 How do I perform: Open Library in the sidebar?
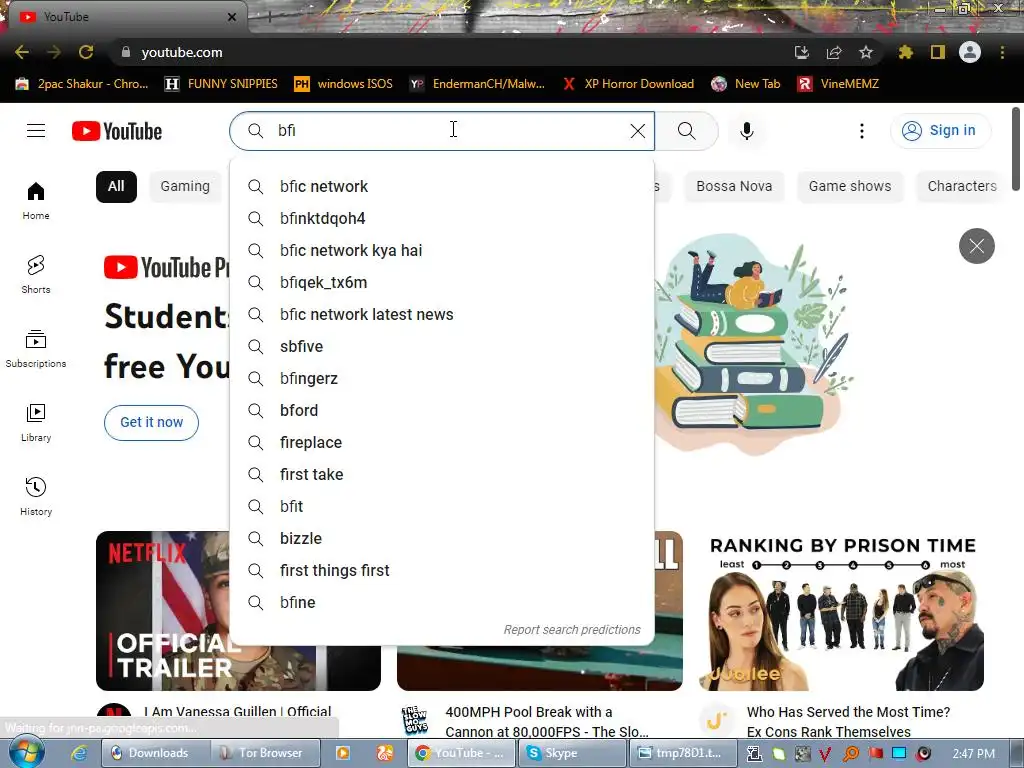click(36, 423)
